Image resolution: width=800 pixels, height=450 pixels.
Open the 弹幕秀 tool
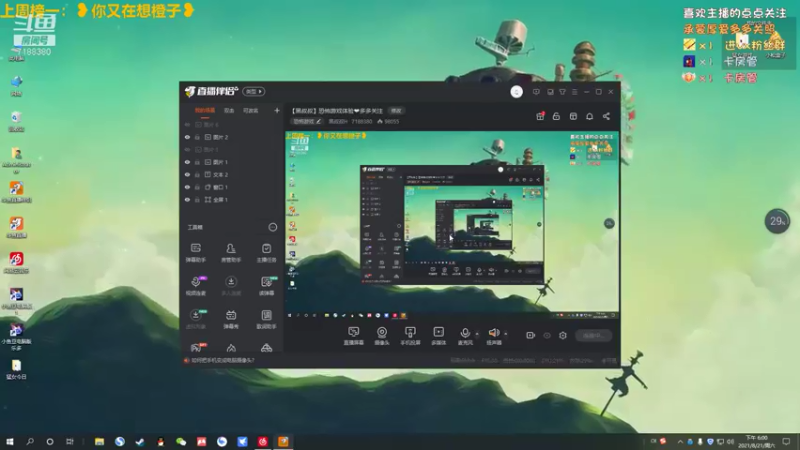pos(231,319)
